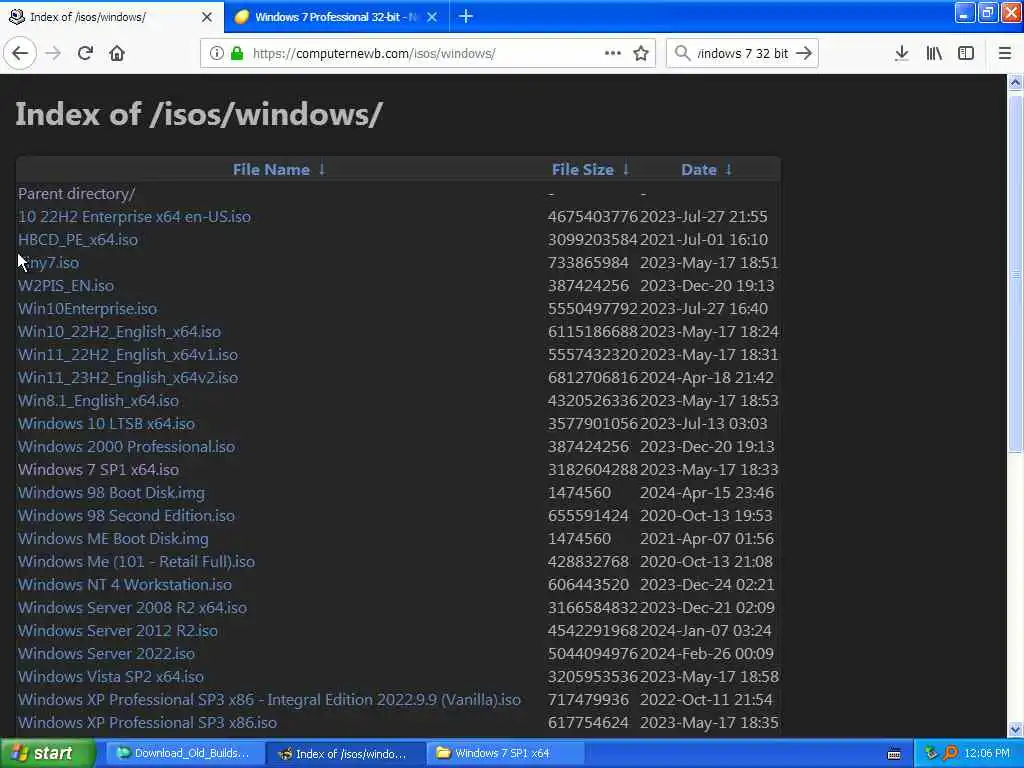
Task: Download Windows Vista SP2 x64.iso
Action: [111, 677]
